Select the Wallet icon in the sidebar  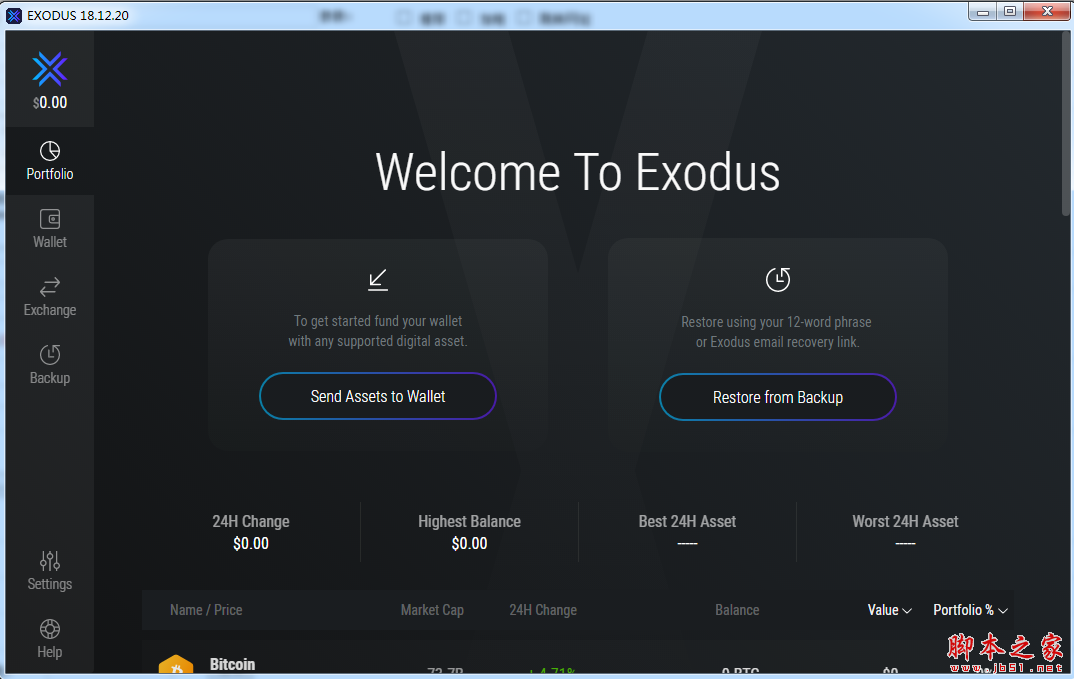[49, 228]
